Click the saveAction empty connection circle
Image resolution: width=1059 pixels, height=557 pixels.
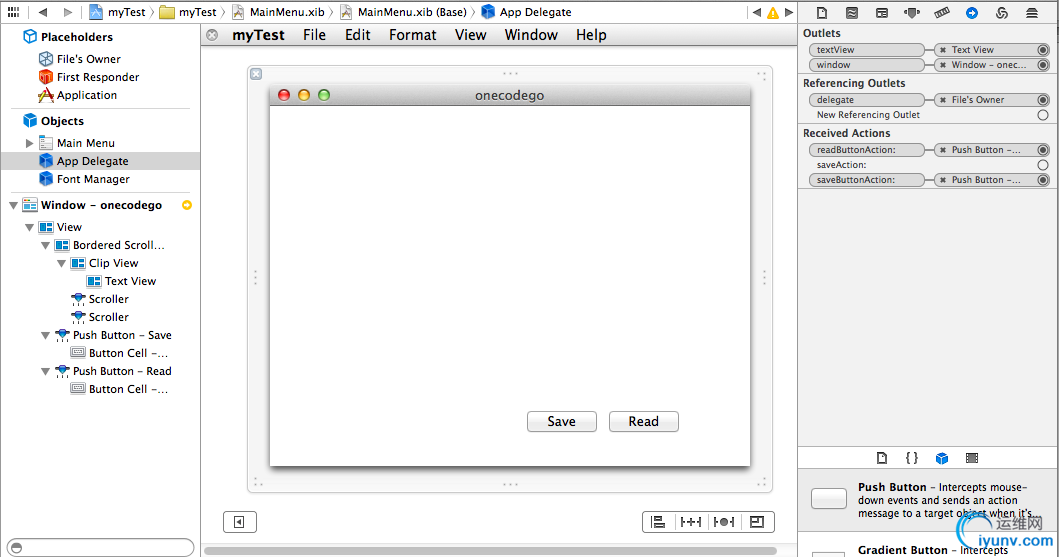[1043, 165]
